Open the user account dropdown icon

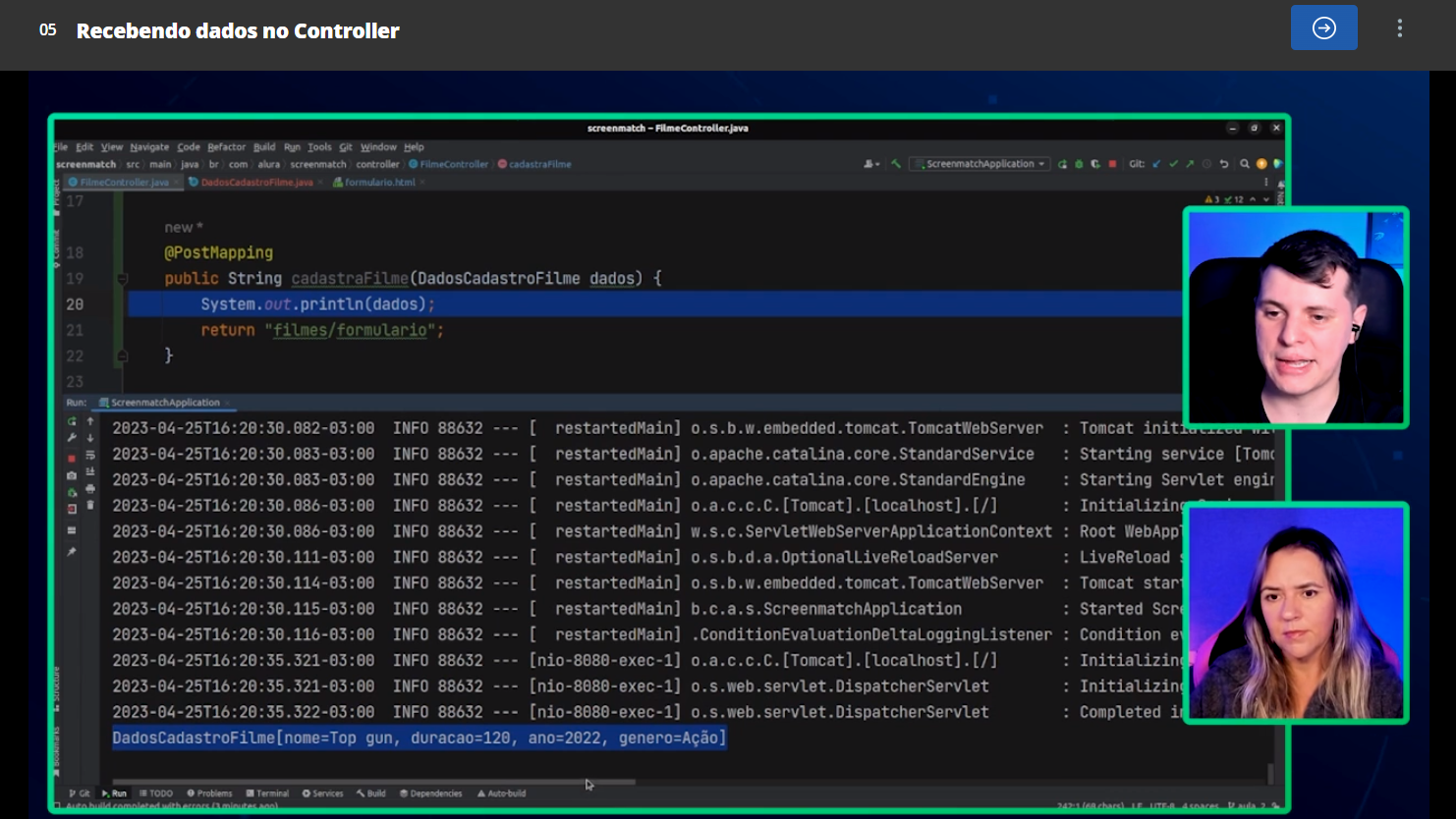pos(871,164)
